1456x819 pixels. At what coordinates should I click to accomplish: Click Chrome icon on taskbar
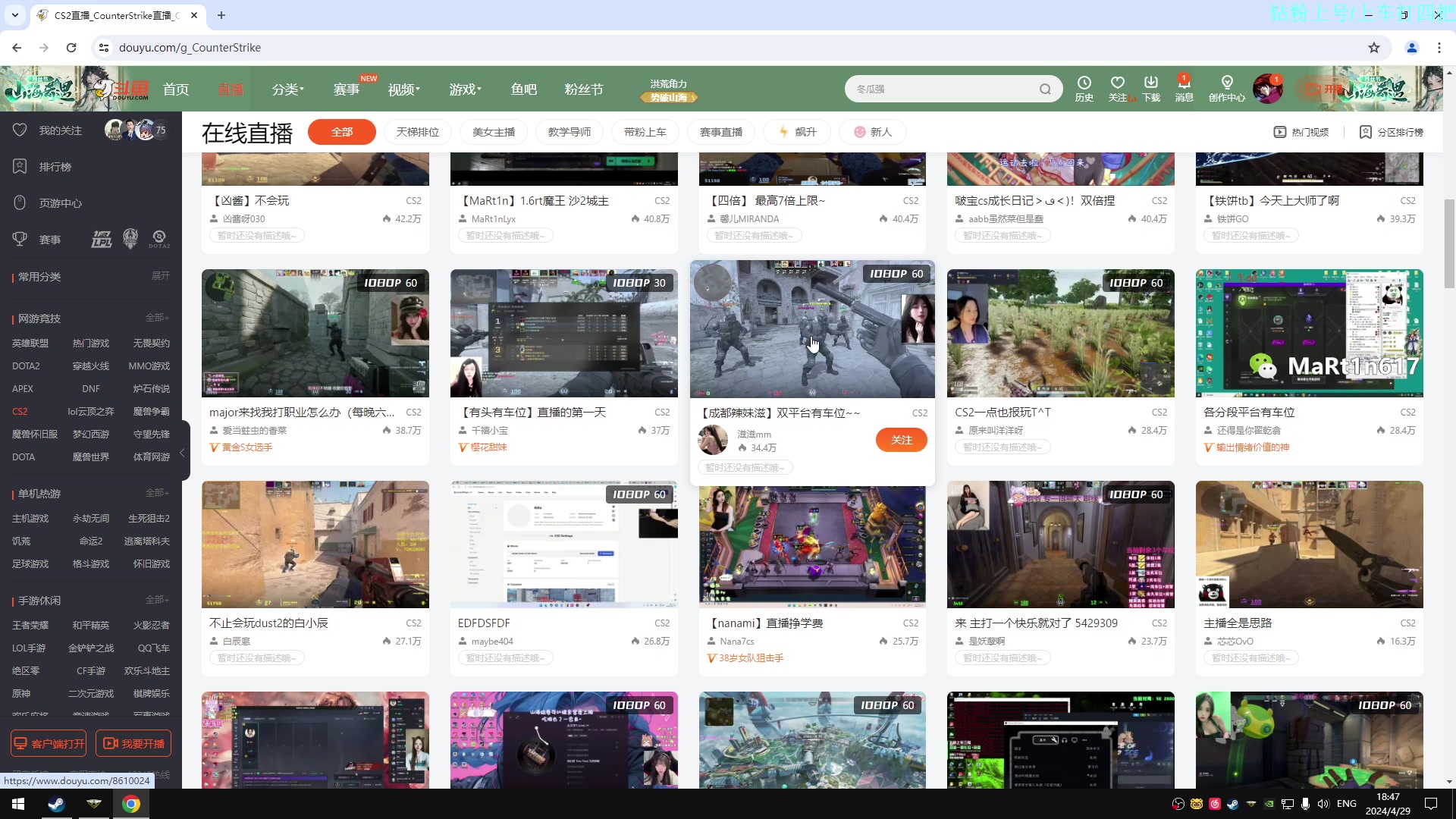[131, 804]
